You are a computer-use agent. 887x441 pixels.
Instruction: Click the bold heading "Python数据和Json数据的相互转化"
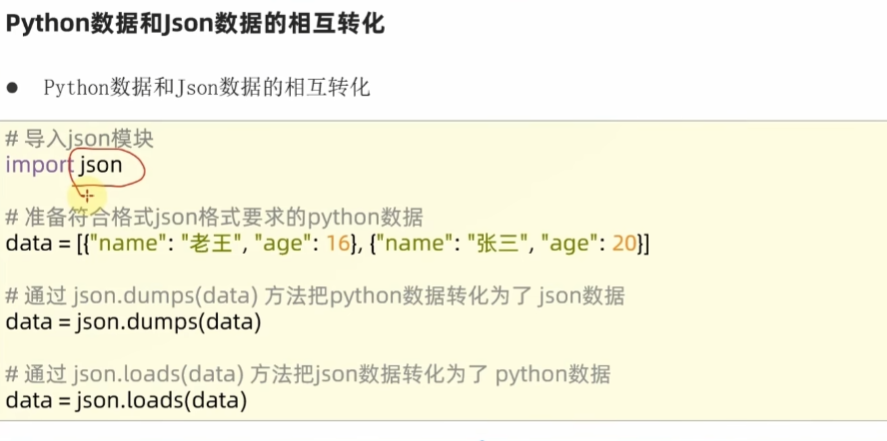coord(196,25)
